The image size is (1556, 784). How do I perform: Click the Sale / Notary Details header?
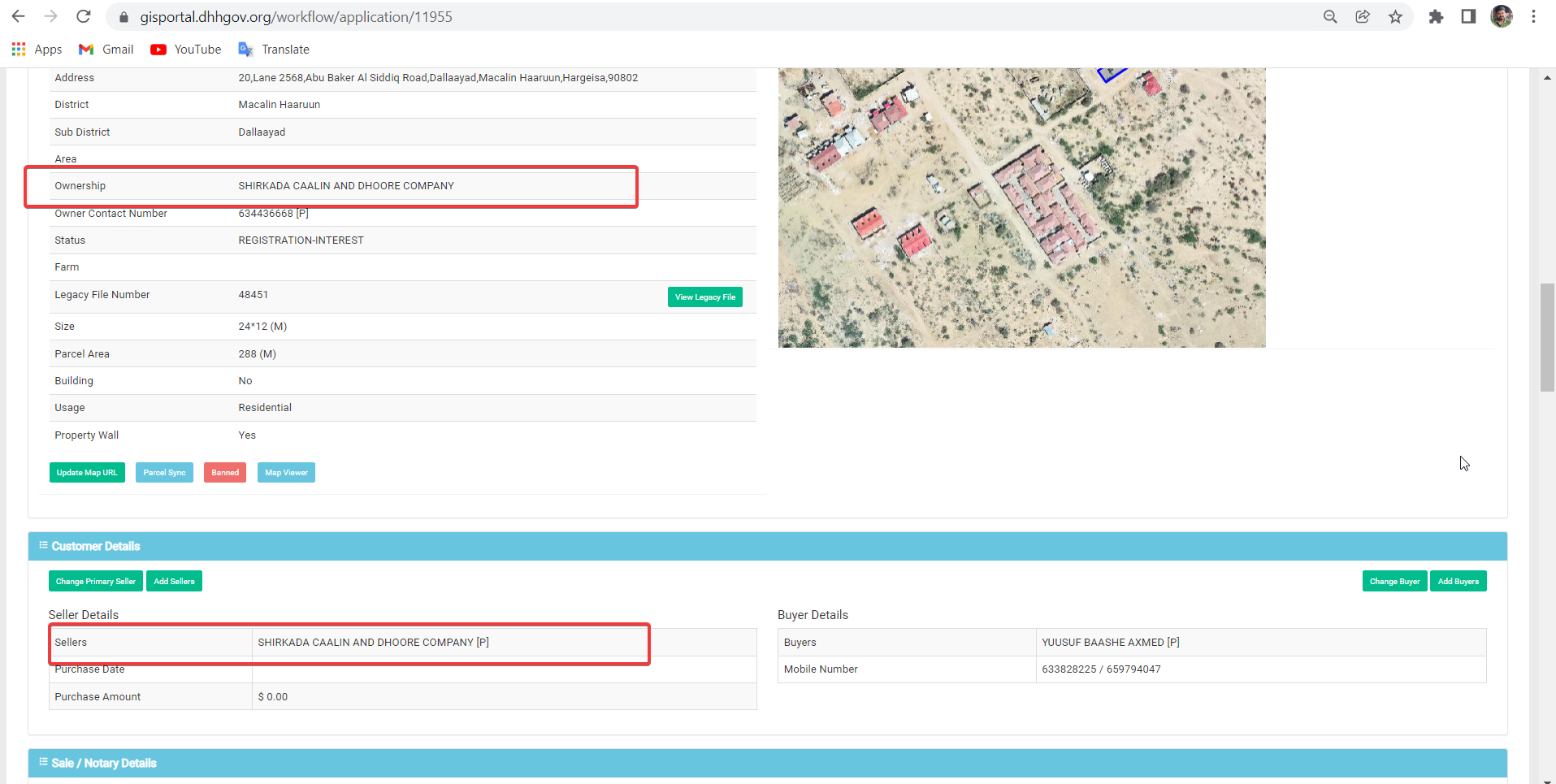tap(768, 763)
